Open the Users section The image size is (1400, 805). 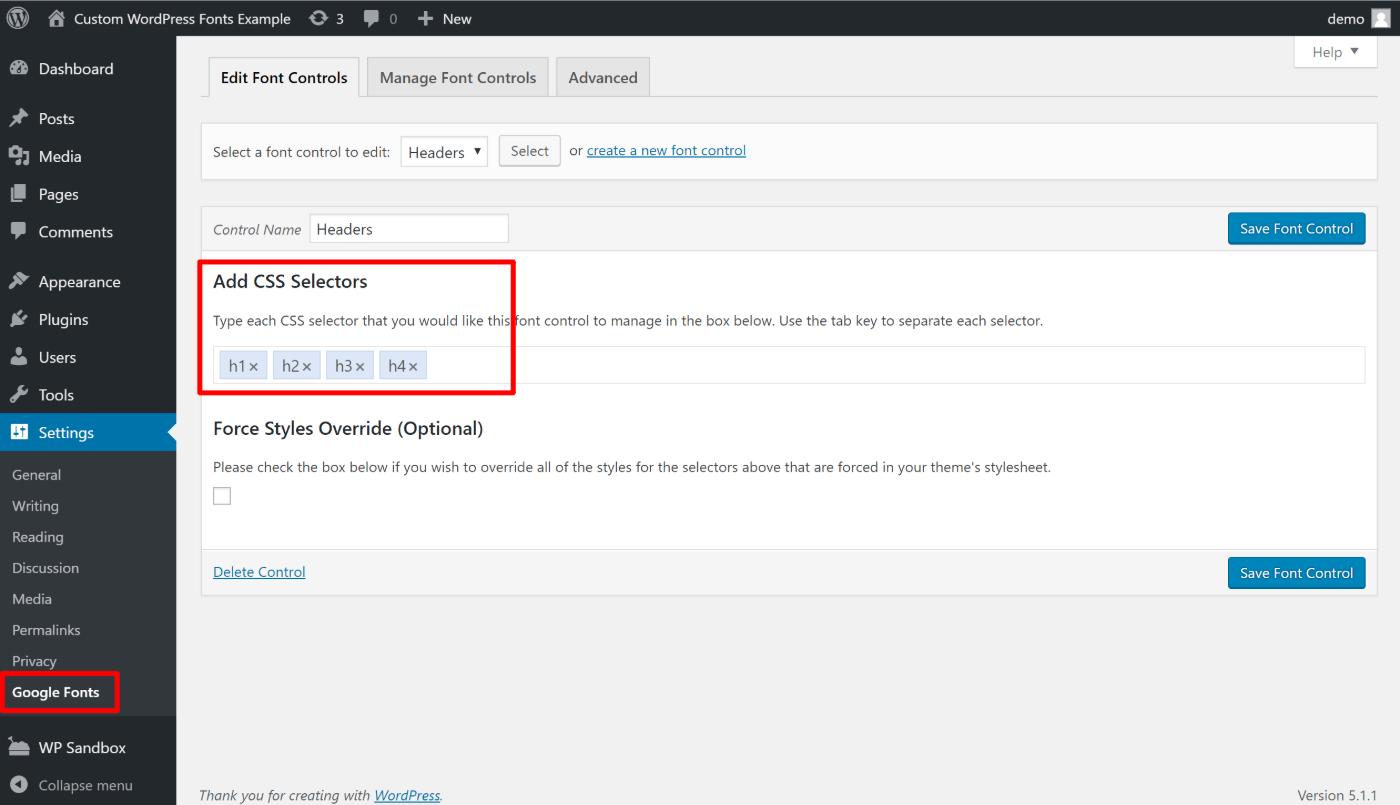(55, 357)
